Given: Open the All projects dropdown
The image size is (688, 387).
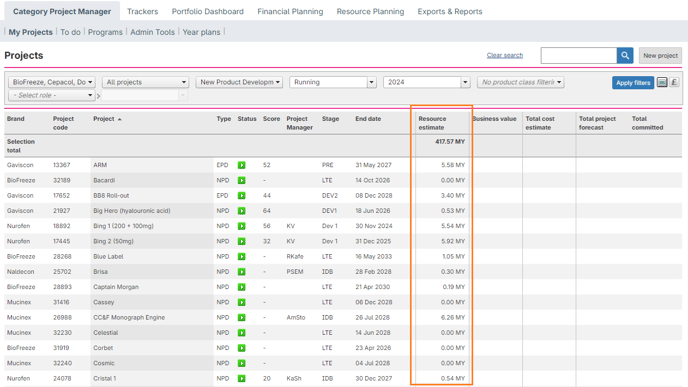Looking at the screenshot, I should pos(145,82).
